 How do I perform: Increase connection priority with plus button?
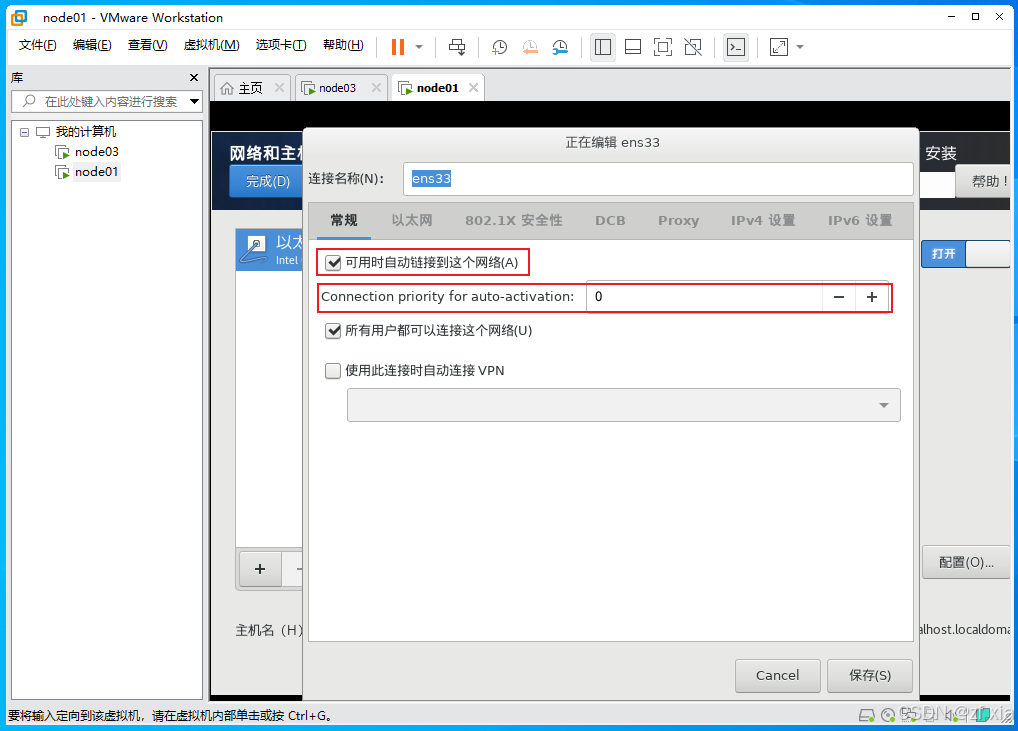coord(872,297)
